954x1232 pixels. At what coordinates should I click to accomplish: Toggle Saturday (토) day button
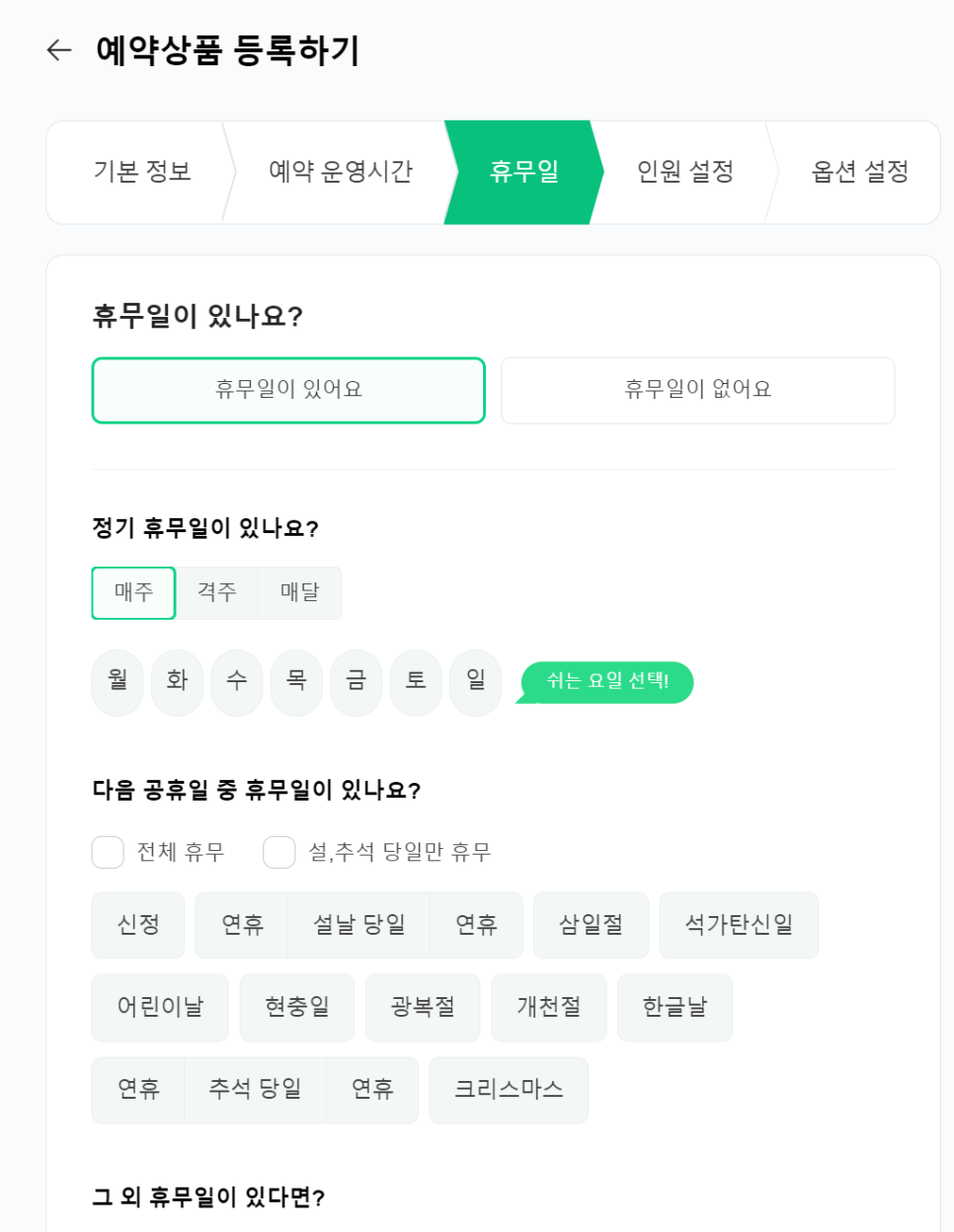(416, 681)
